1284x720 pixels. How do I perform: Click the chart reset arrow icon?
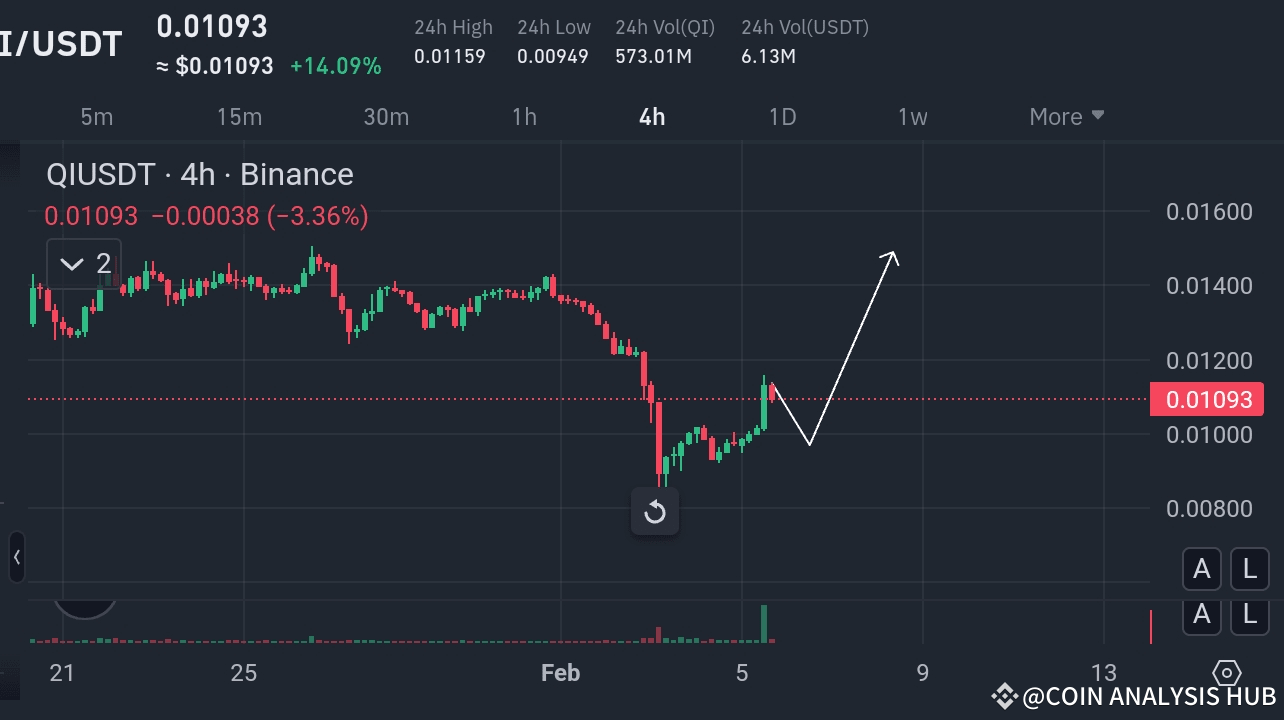pyautogui.click(x=655, y=511)
